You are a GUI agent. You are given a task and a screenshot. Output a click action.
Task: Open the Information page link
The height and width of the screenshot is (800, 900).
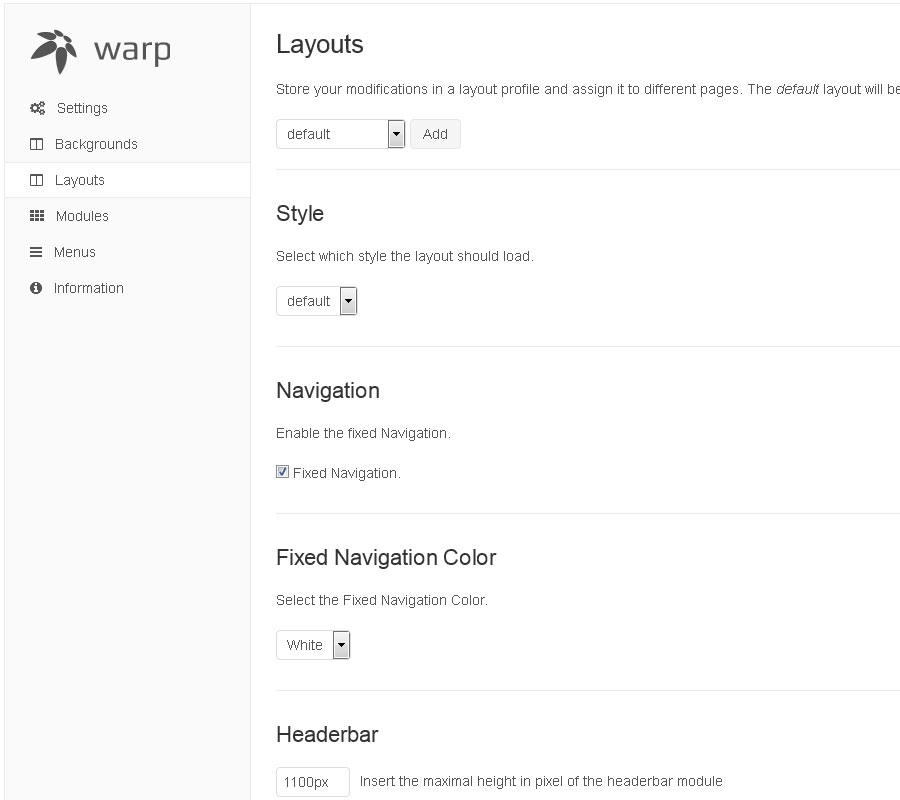[89, 288]
